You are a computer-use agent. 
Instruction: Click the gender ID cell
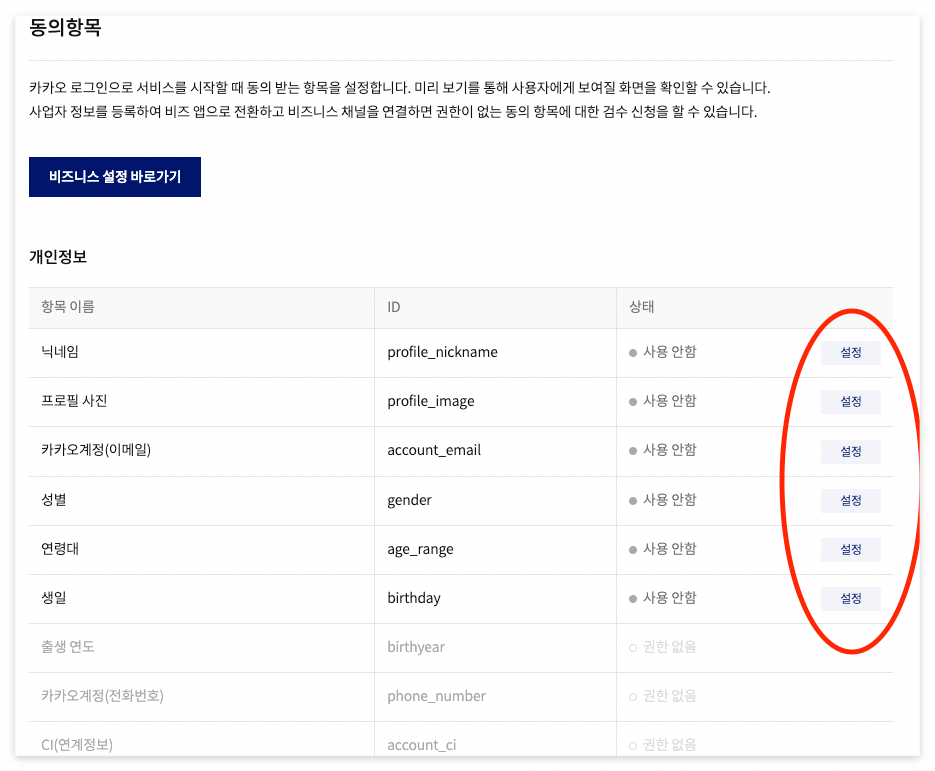[x=409, y=500]
